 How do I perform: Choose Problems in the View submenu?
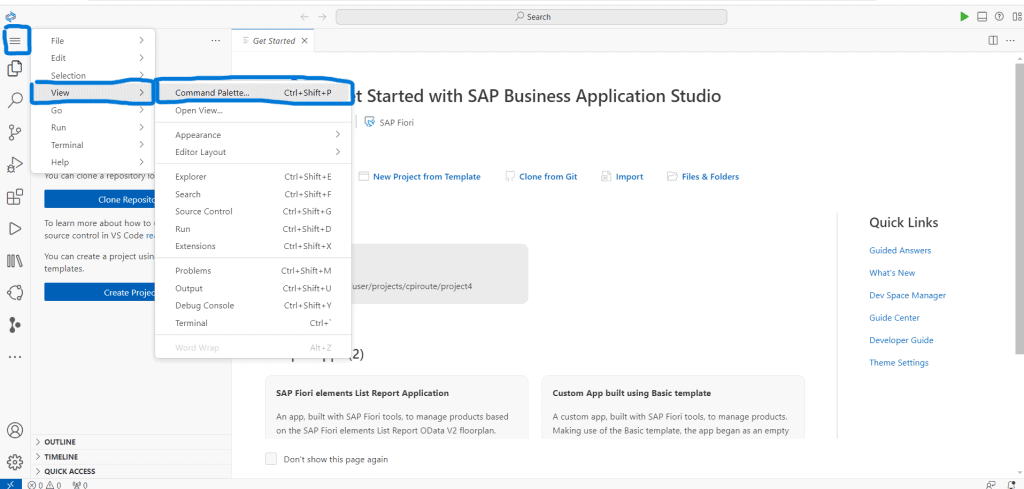[x=253, y=271]
